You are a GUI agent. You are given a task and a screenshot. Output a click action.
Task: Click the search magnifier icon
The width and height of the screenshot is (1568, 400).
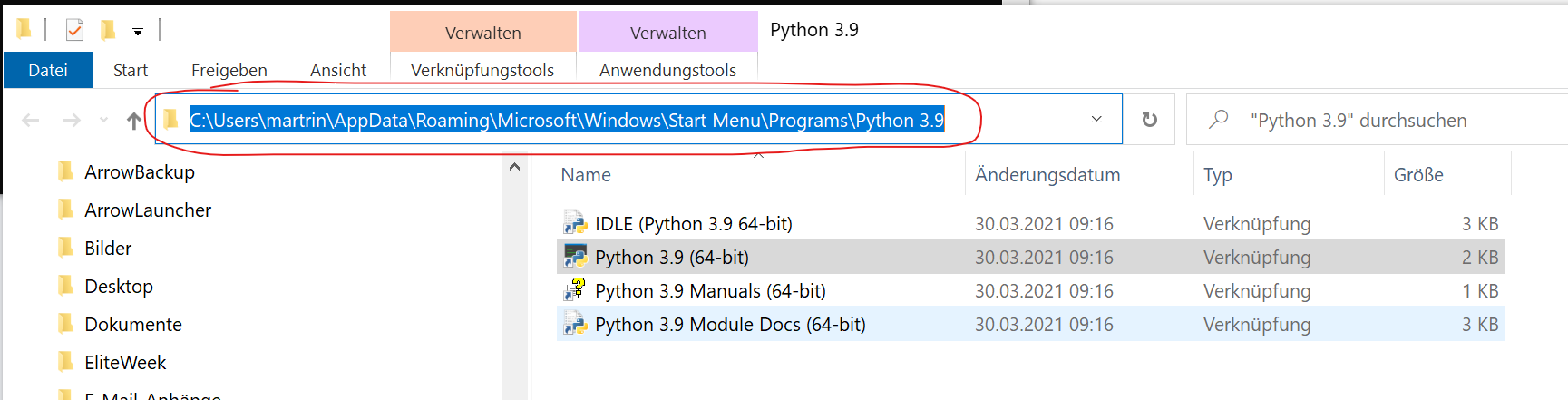(x=1219, y=120)
